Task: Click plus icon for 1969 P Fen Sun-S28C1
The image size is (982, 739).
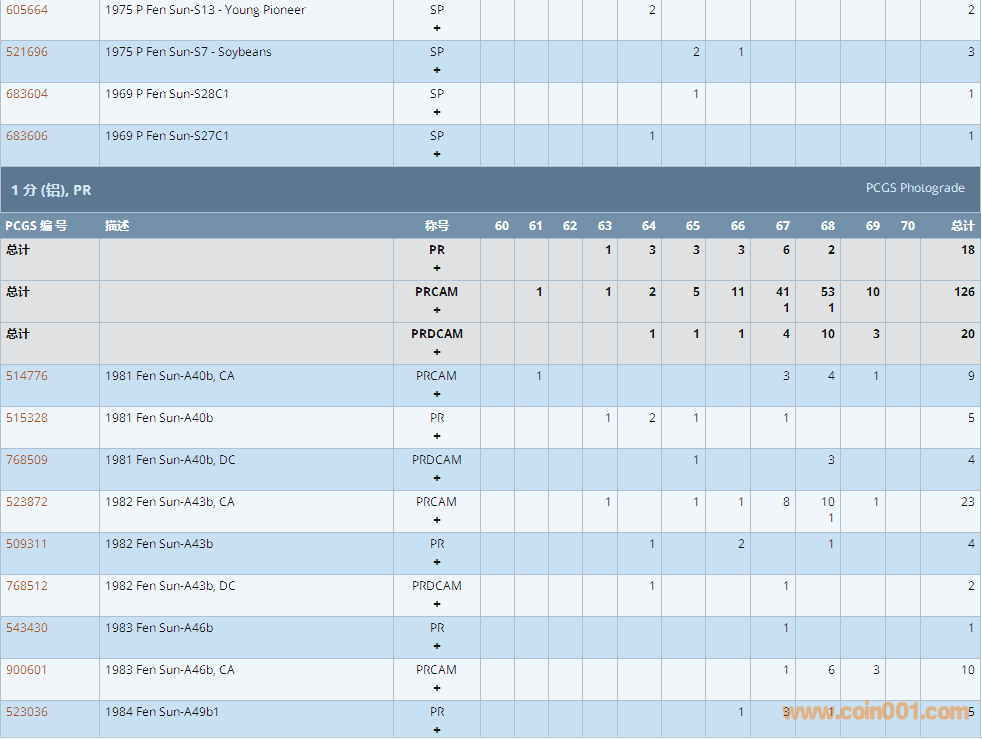Action: click(437, 112)
